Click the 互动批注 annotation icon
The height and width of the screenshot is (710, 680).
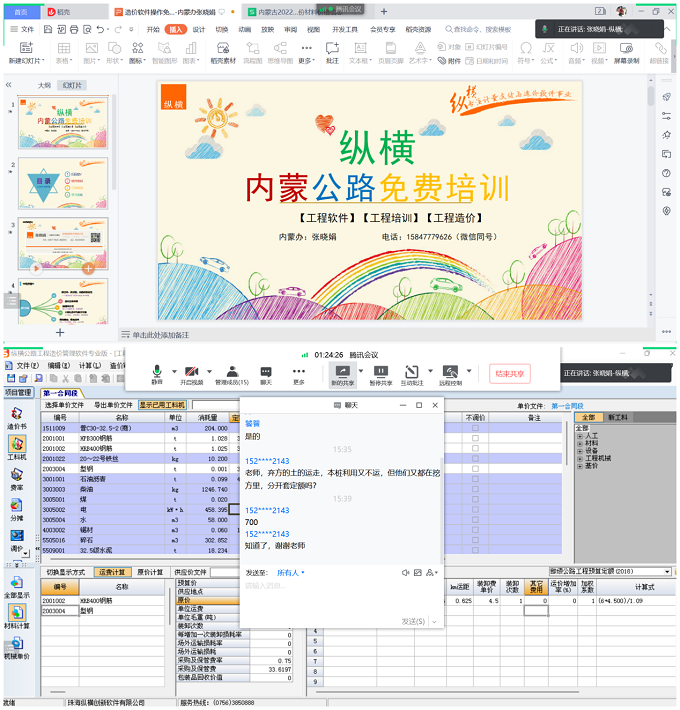(412, 375)
